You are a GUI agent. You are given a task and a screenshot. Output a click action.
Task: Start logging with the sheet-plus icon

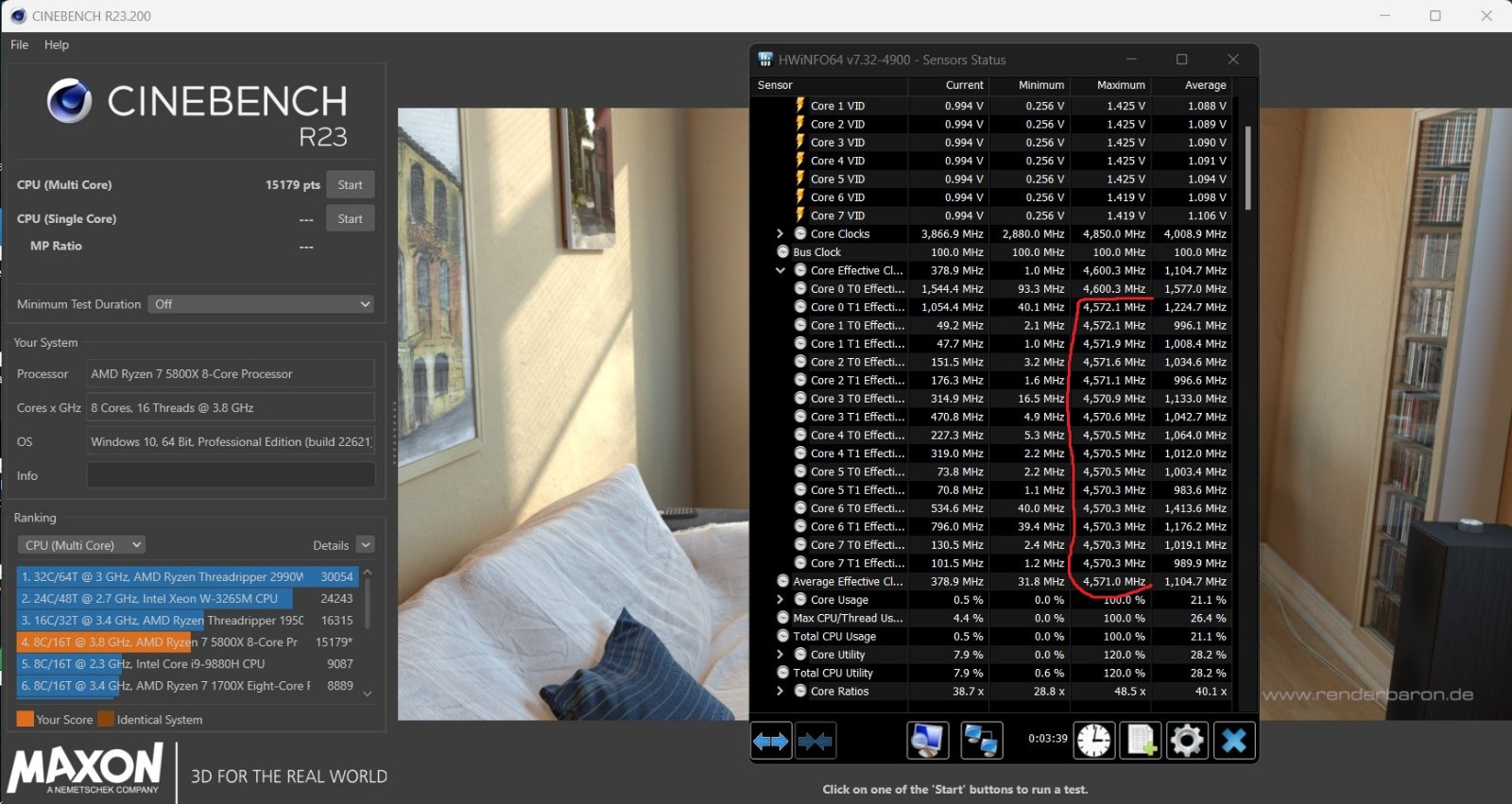[1141, 741]
